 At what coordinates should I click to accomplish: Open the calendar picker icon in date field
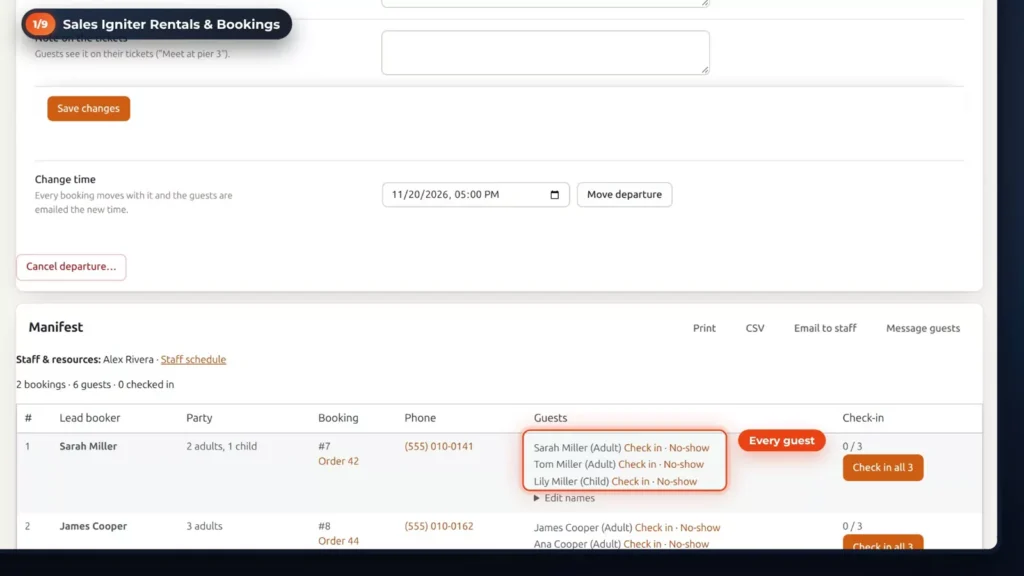point(554,195)
